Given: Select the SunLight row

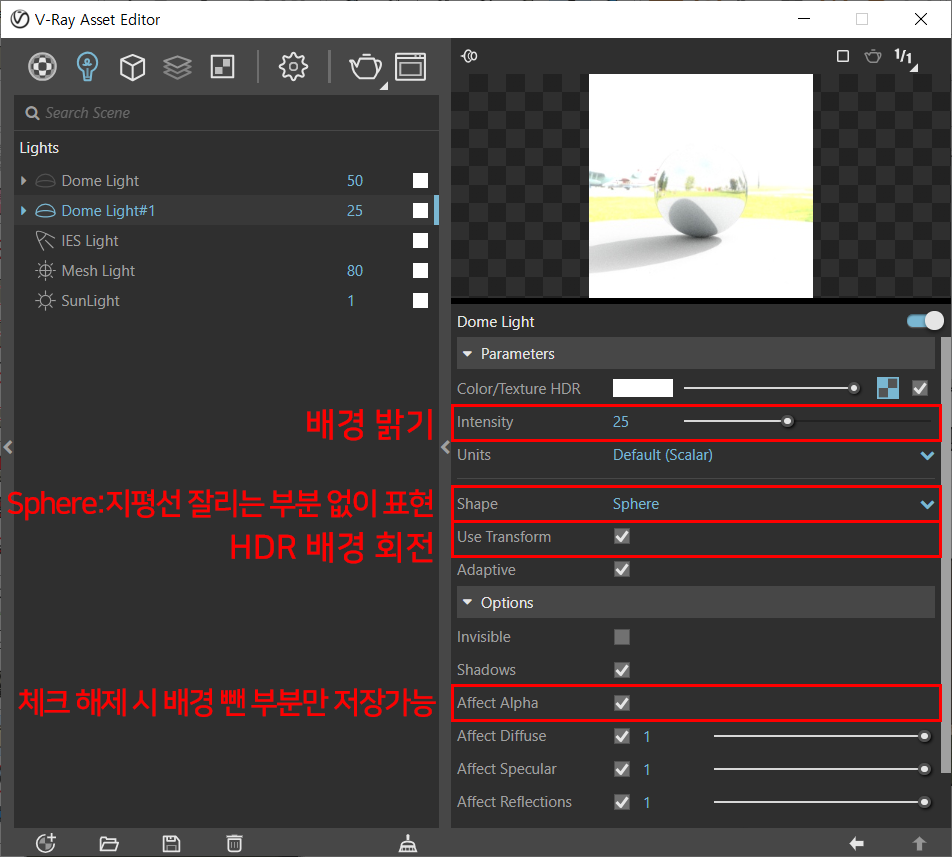Looking at the screenshot, I should [226, 301].
